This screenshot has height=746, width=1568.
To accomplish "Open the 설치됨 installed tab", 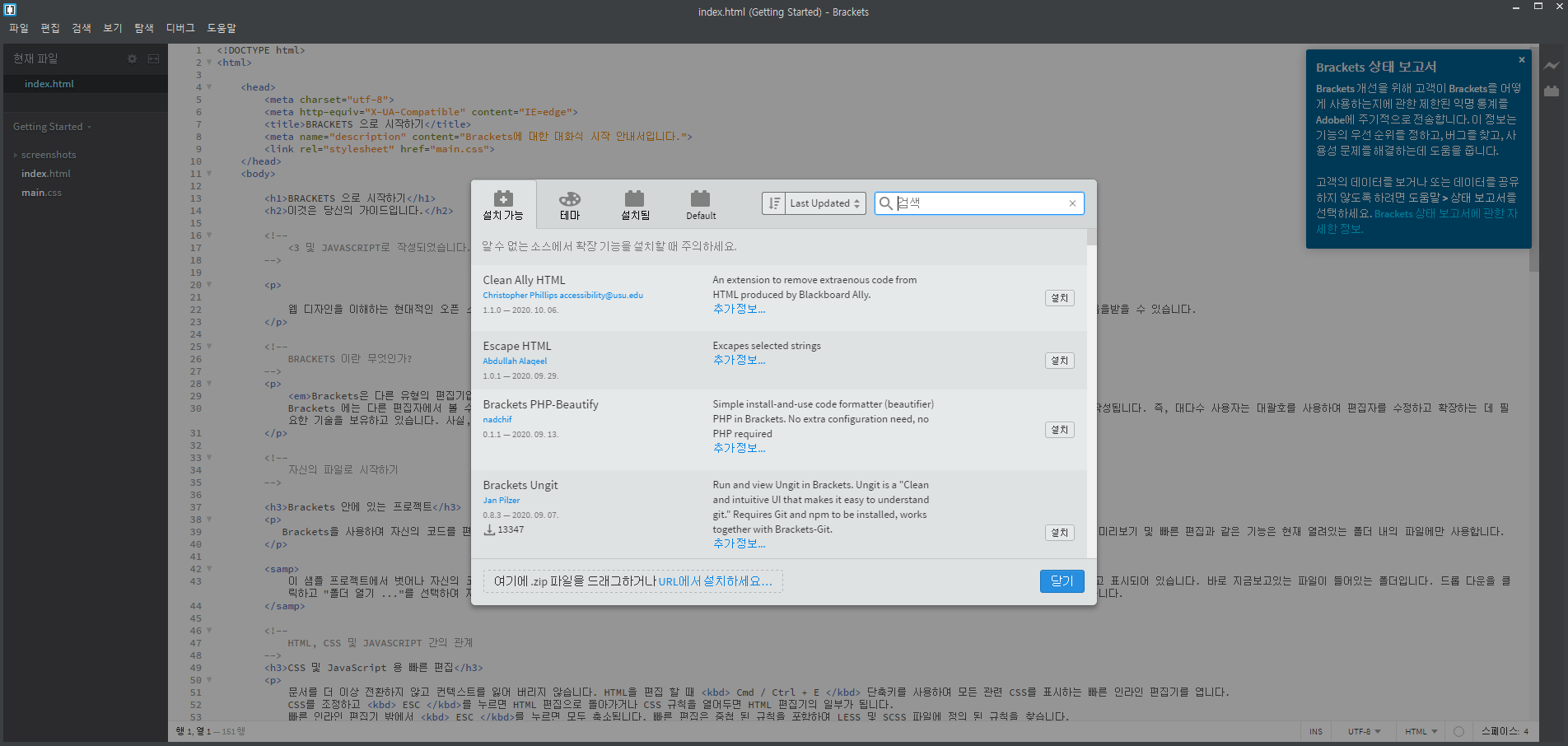I will point(635,205).
